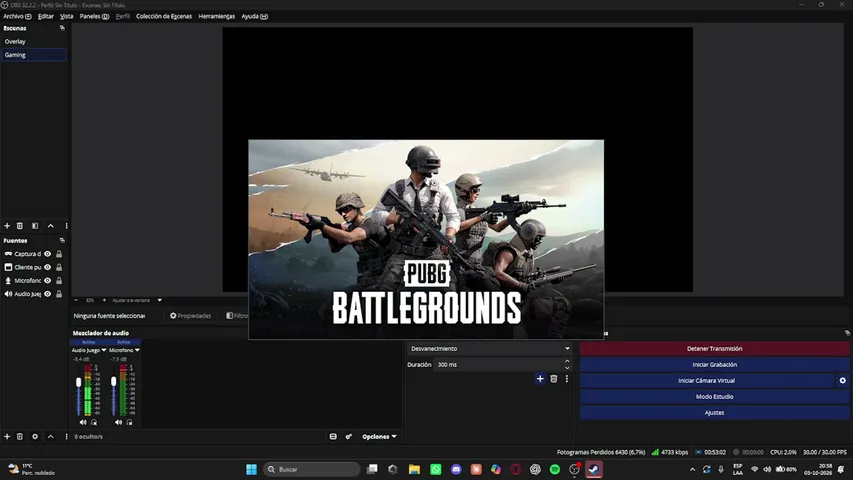Image resolution: width=853 pixels, height=480 pixels.
Task: Undock the Controls panel with float icon
Action: [x=847, y=333]
